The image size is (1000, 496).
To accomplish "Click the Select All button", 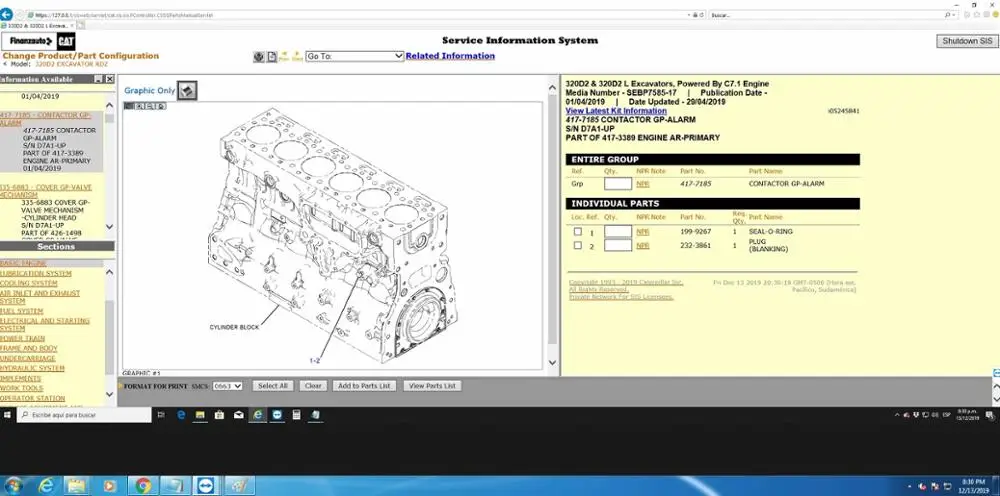I will (x=273, y=386).
